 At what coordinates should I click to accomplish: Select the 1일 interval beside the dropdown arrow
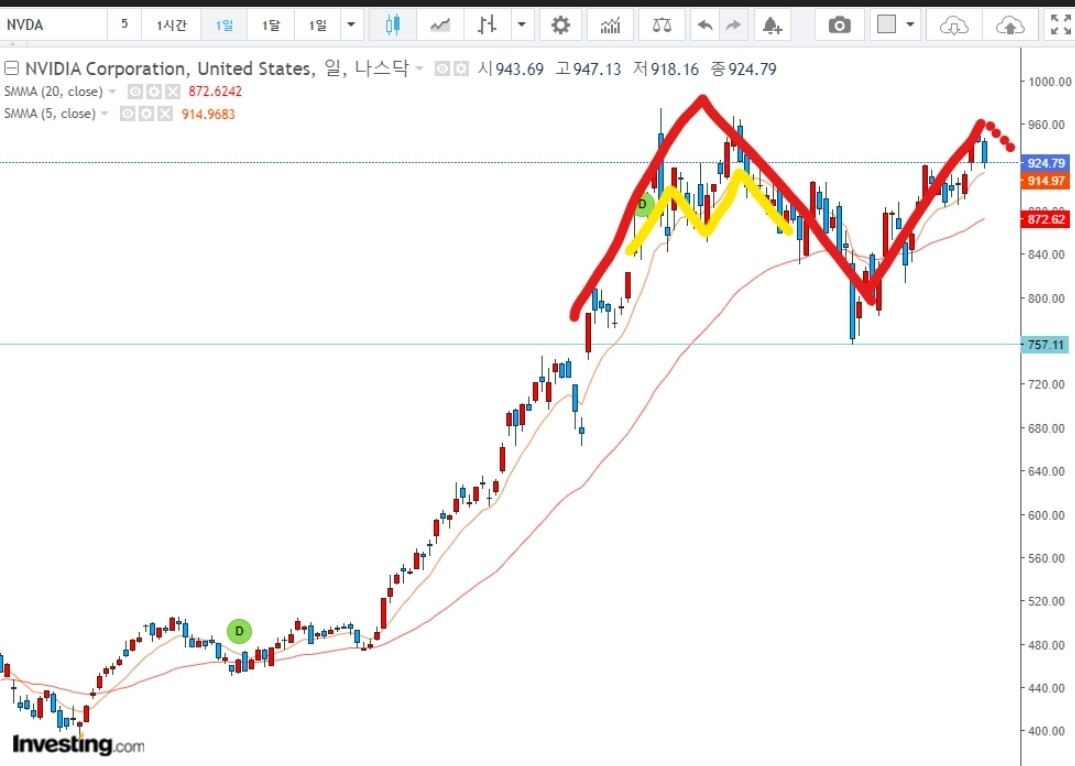(317, 25)
